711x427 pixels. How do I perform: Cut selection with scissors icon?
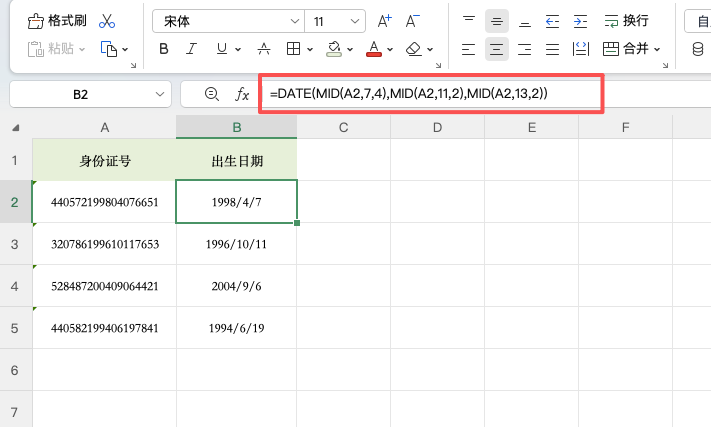[x=107, y=21]
